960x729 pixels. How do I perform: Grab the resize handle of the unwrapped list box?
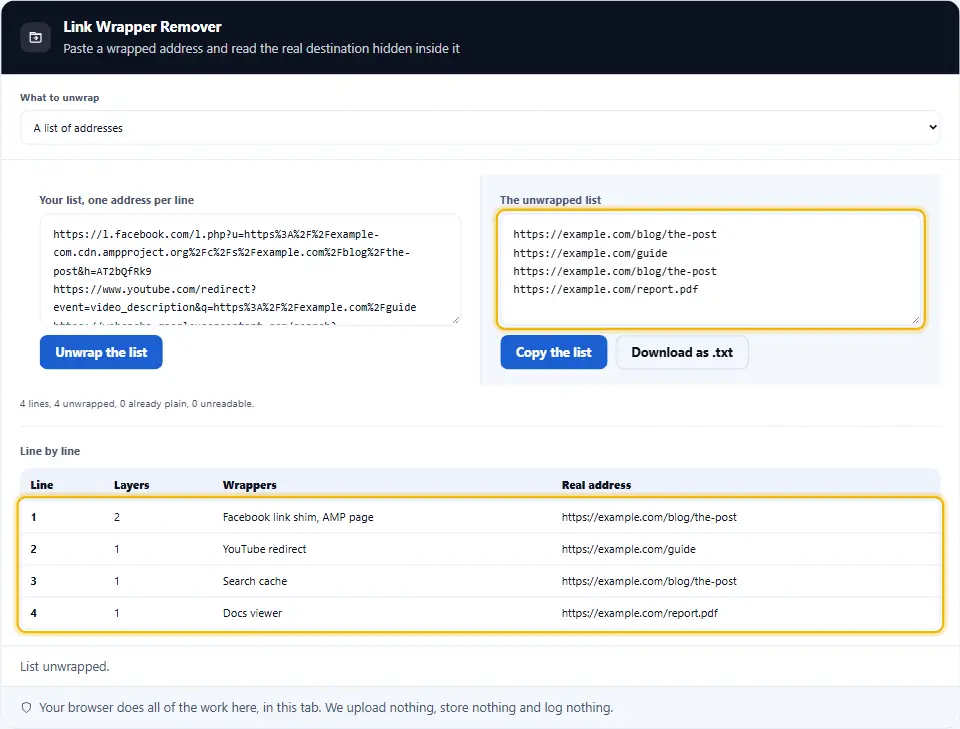(x=915, y=320)
